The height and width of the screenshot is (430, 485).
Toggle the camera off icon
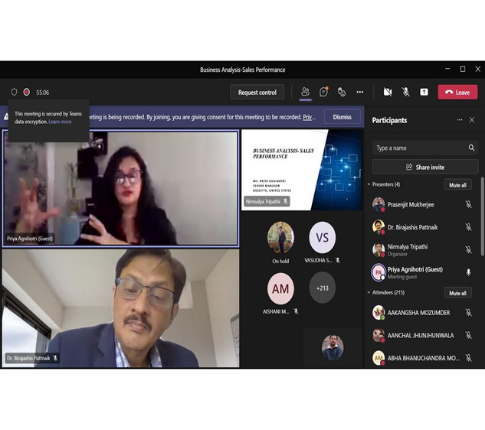pos(387,92)
